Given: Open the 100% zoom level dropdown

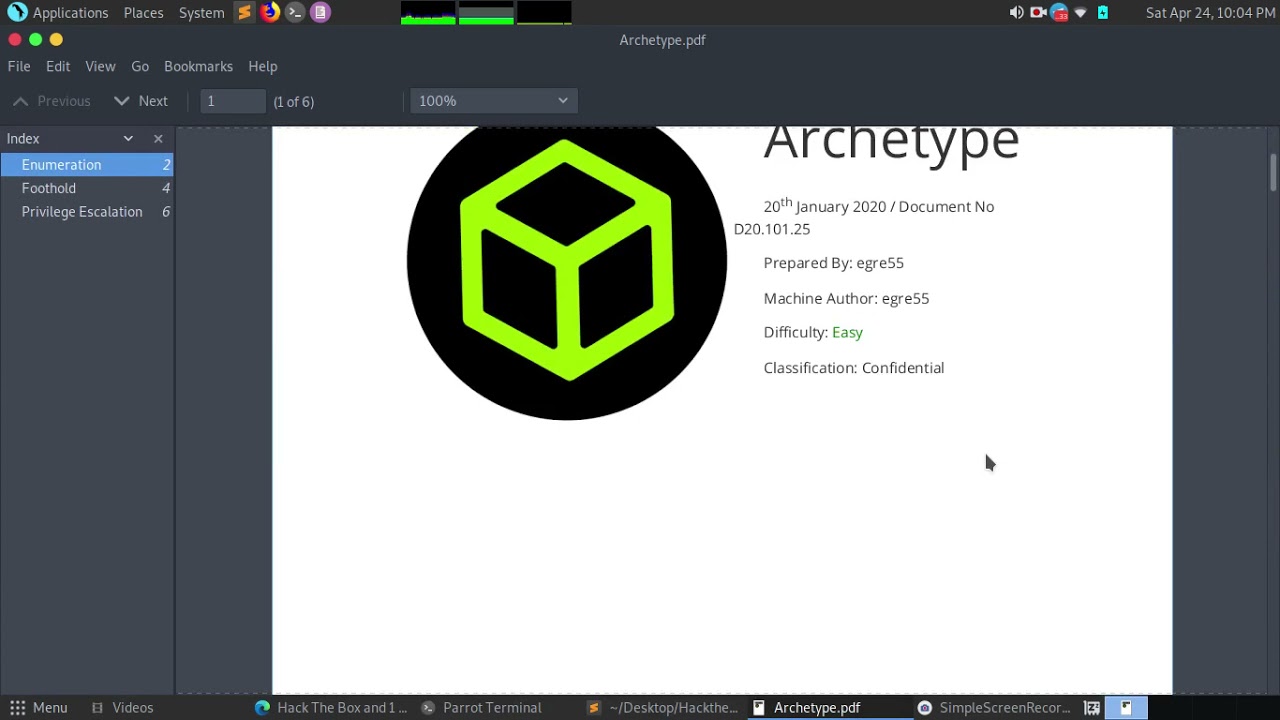Looking at the screenshot, I should click(x=494, y=101).
